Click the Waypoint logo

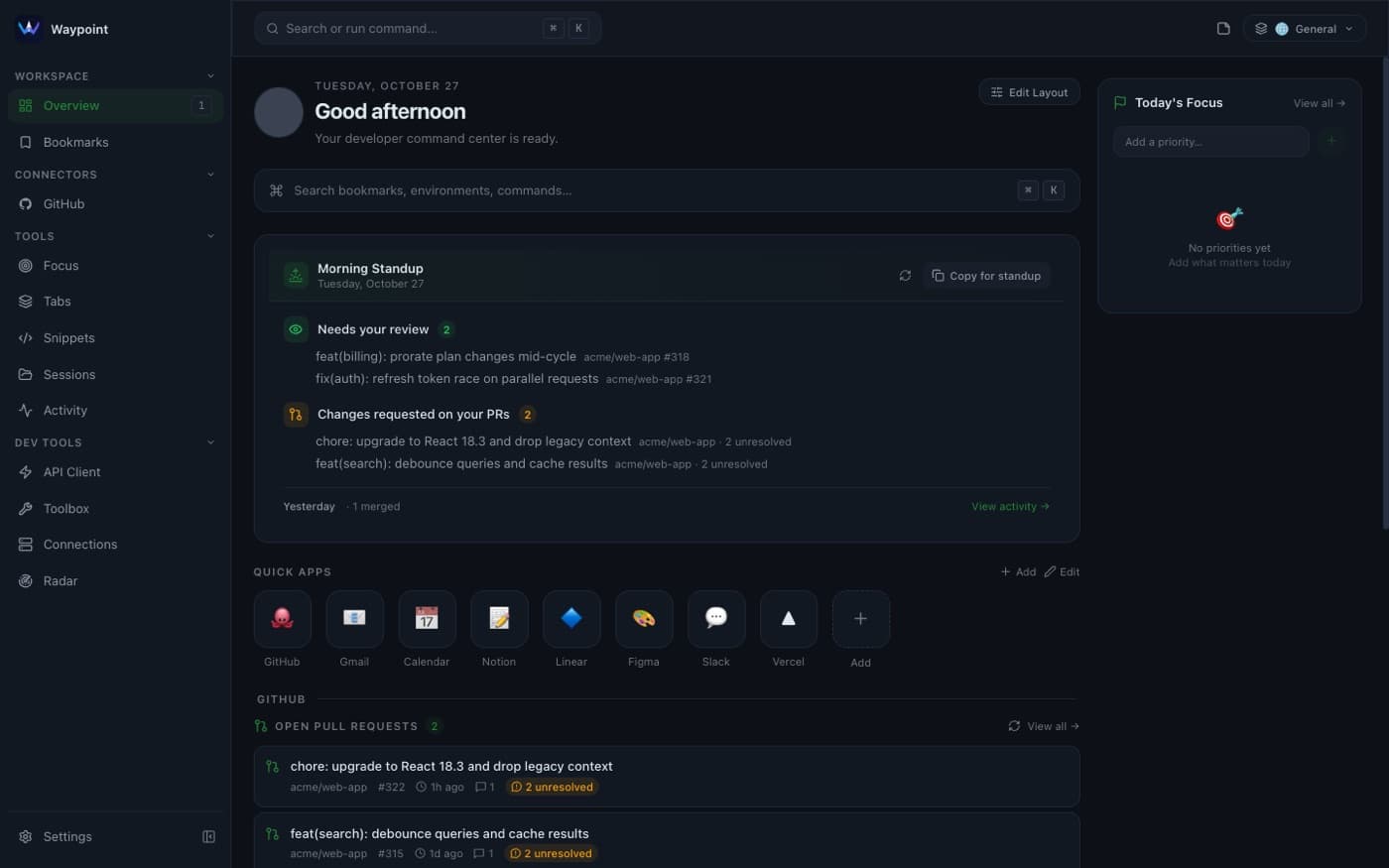[29, 29]
